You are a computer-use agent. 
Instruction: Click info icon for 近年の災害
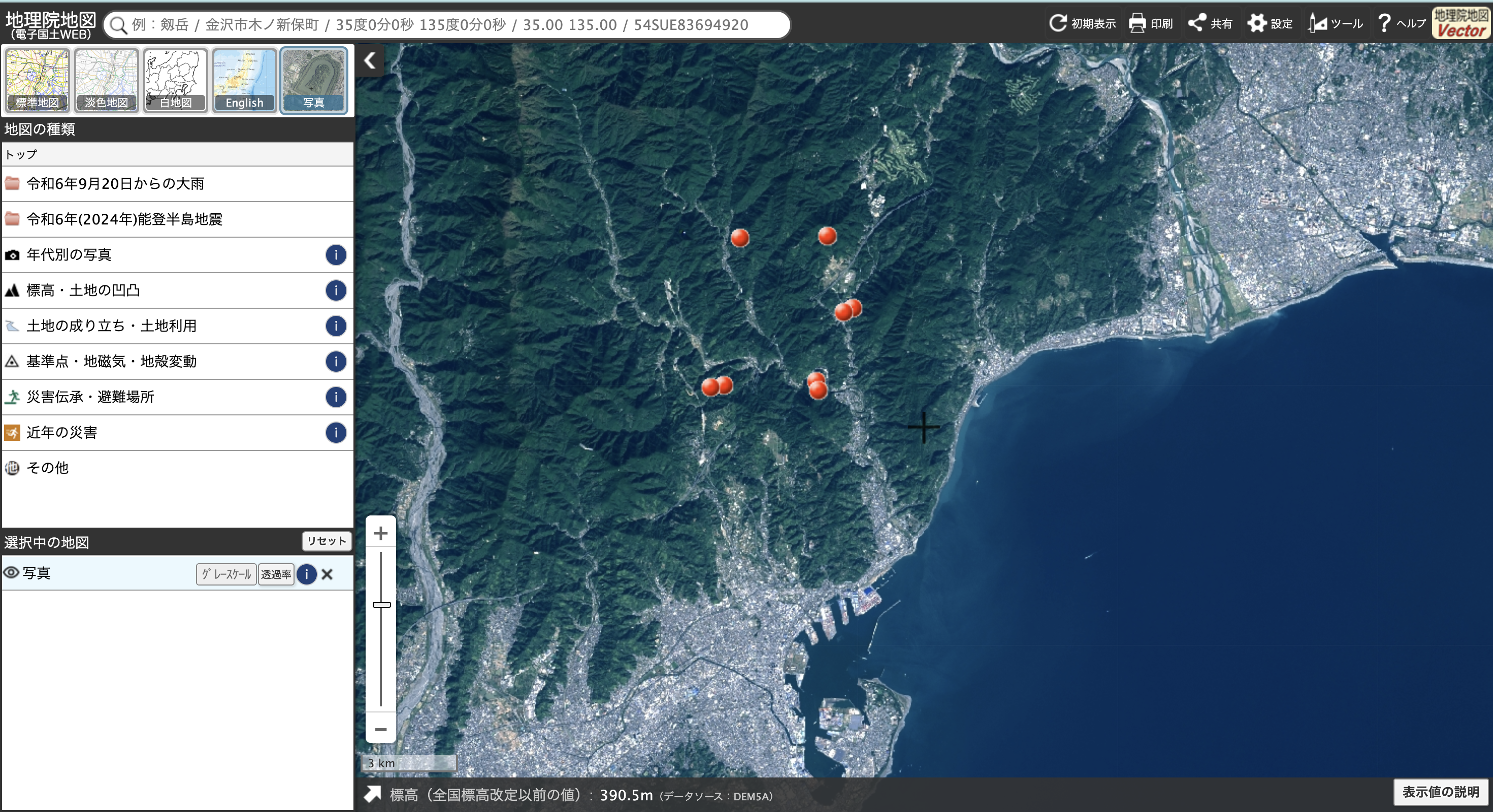[x=336, y=432]
